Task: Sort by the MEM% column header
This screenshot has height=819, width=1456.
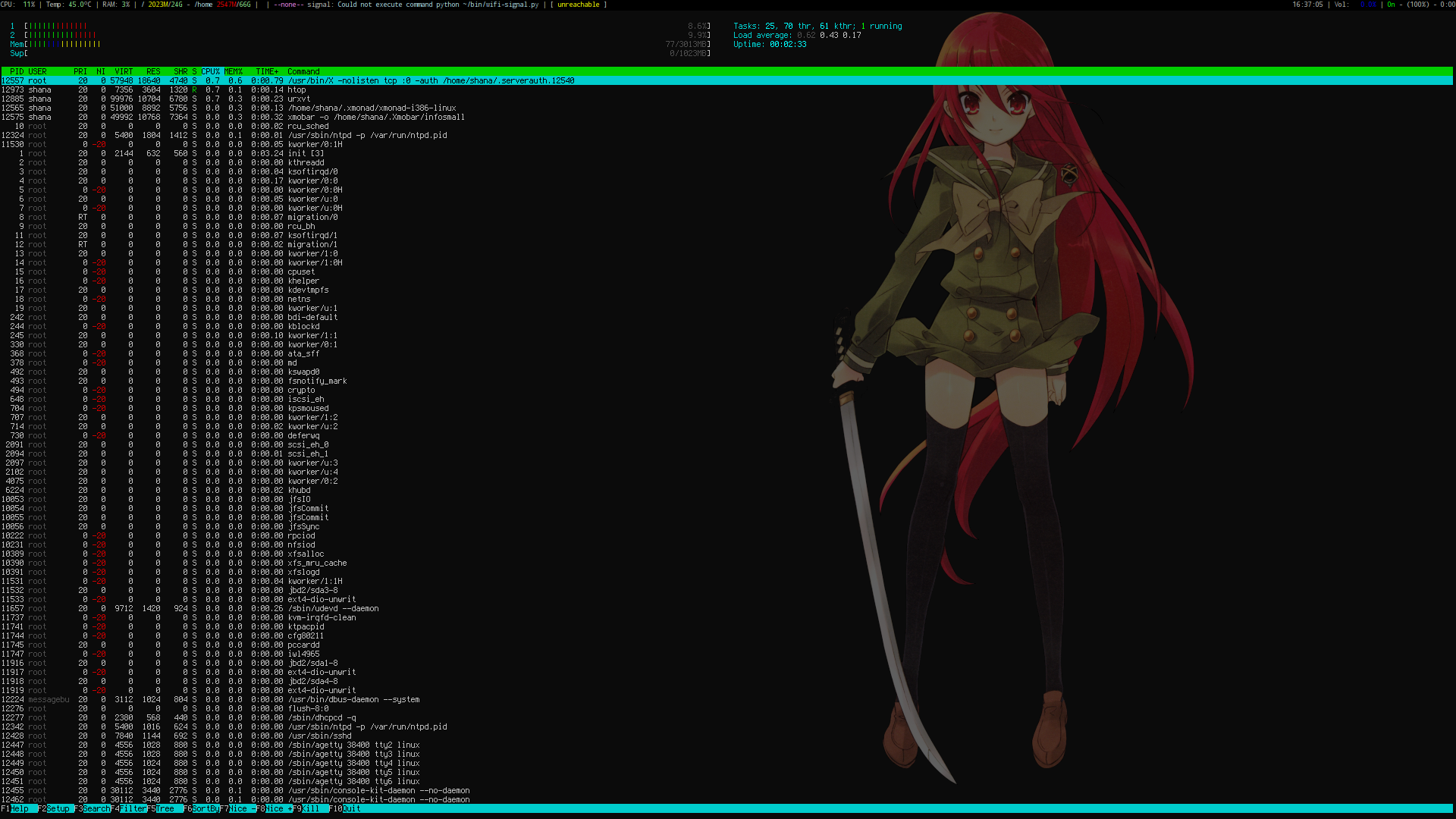Action: (x=233, y=71)
